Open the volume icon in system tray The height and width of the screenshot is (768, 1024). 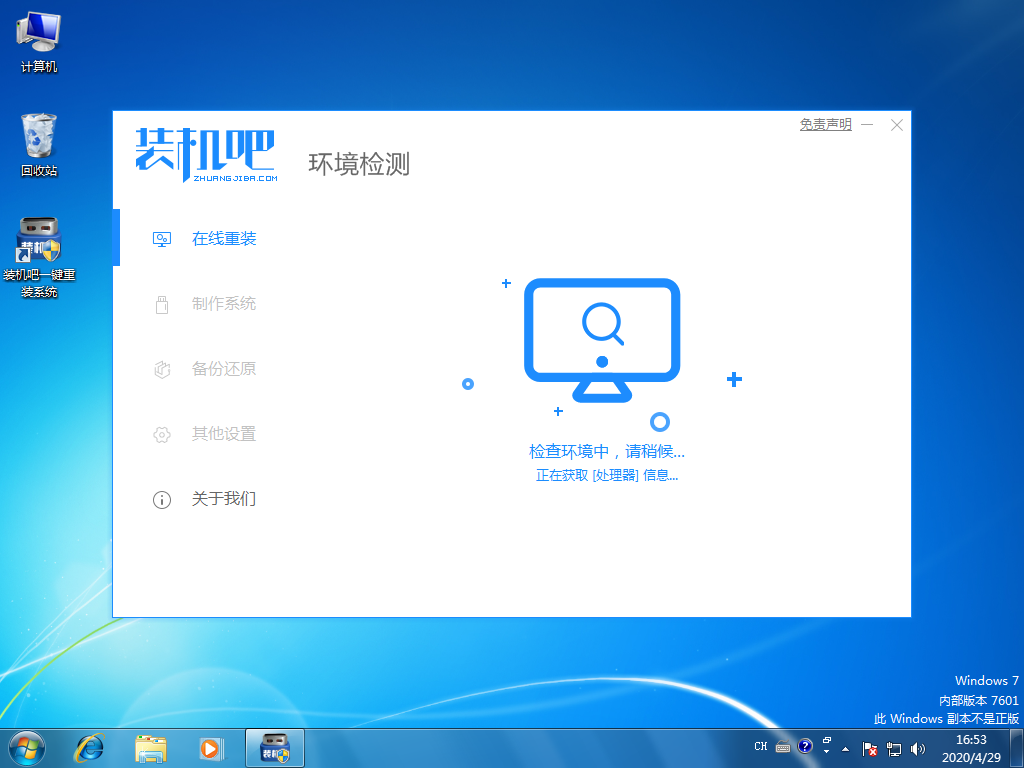pos(916,747)
